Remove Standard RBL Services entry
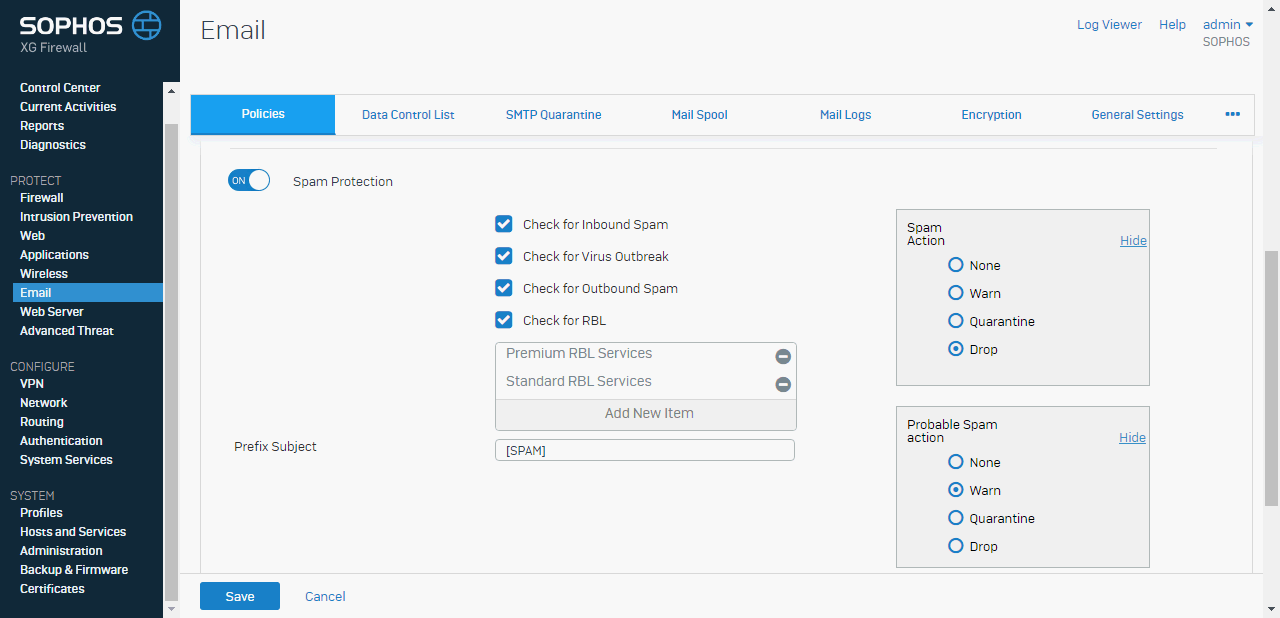This screenshot has height=618, width=1280. click(783, 385)
